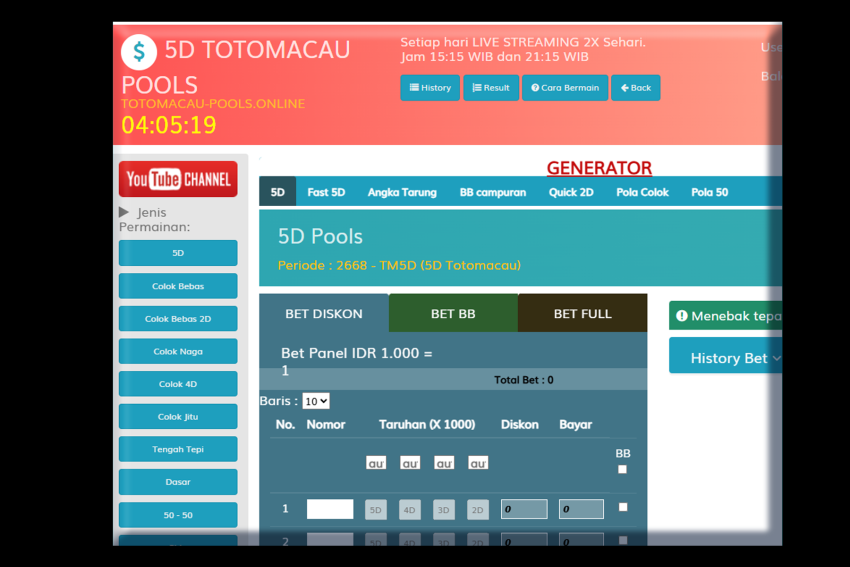This screenshot has height=567, width=850.
Task: Choose Colok Naga game type
Action: click(178, 351)
